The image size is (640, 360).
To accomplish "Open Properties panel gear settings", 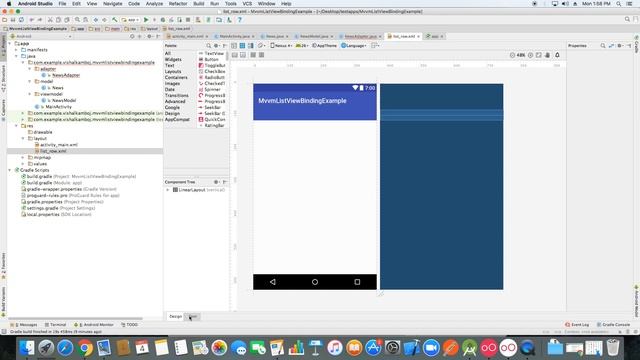I will [x=620, y=46].
